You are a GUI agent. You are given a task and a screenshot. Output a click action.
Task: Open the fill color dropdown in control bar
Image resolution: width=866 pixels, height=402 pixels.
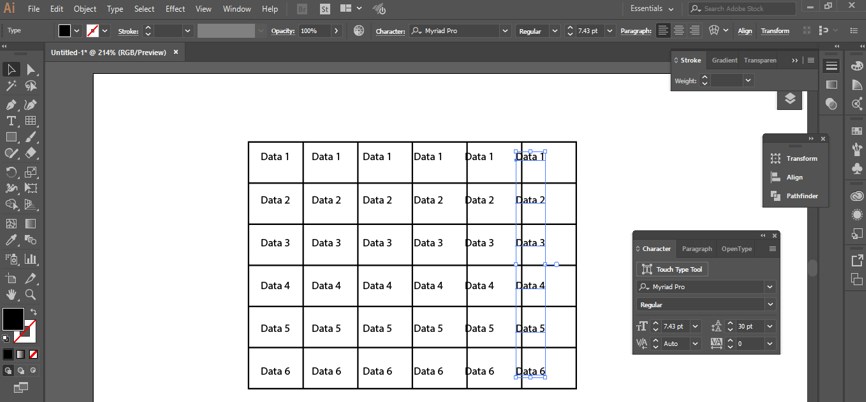click(77, 31)
